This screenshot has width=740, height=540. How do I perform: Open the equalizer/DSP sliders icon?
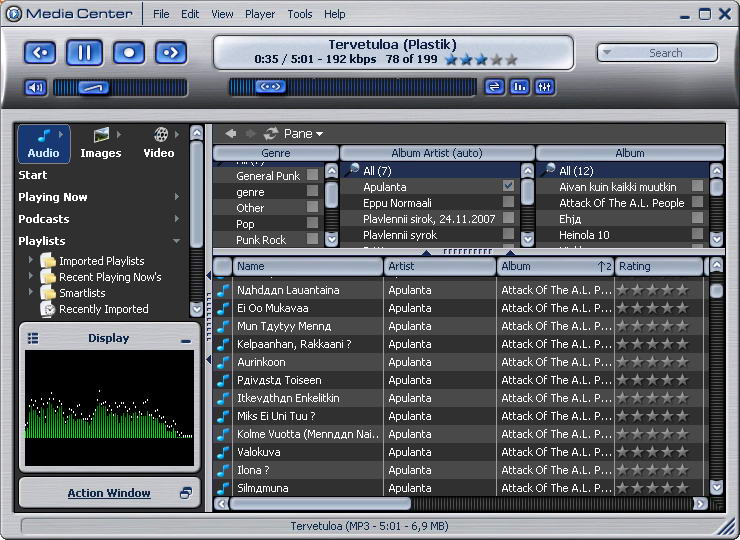544,87
